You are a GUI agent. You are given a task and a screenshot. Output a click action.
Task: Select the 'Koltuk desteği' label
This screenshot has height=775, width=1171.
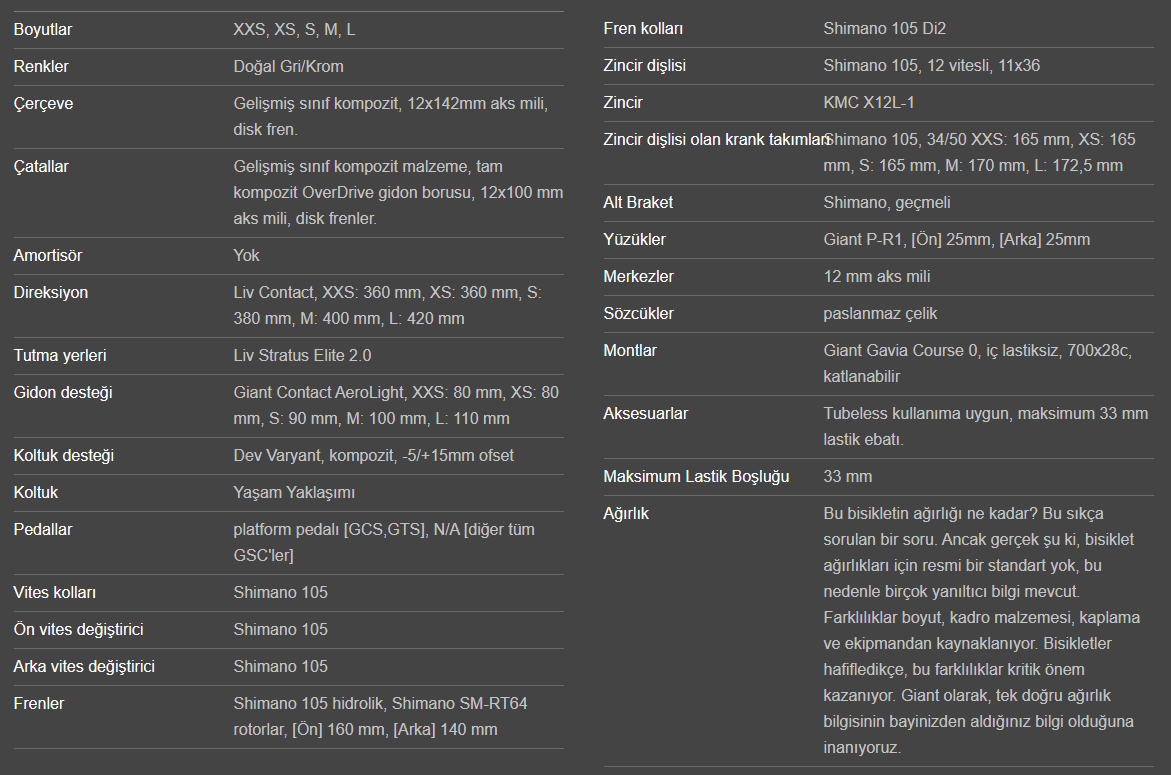[63, 455]
